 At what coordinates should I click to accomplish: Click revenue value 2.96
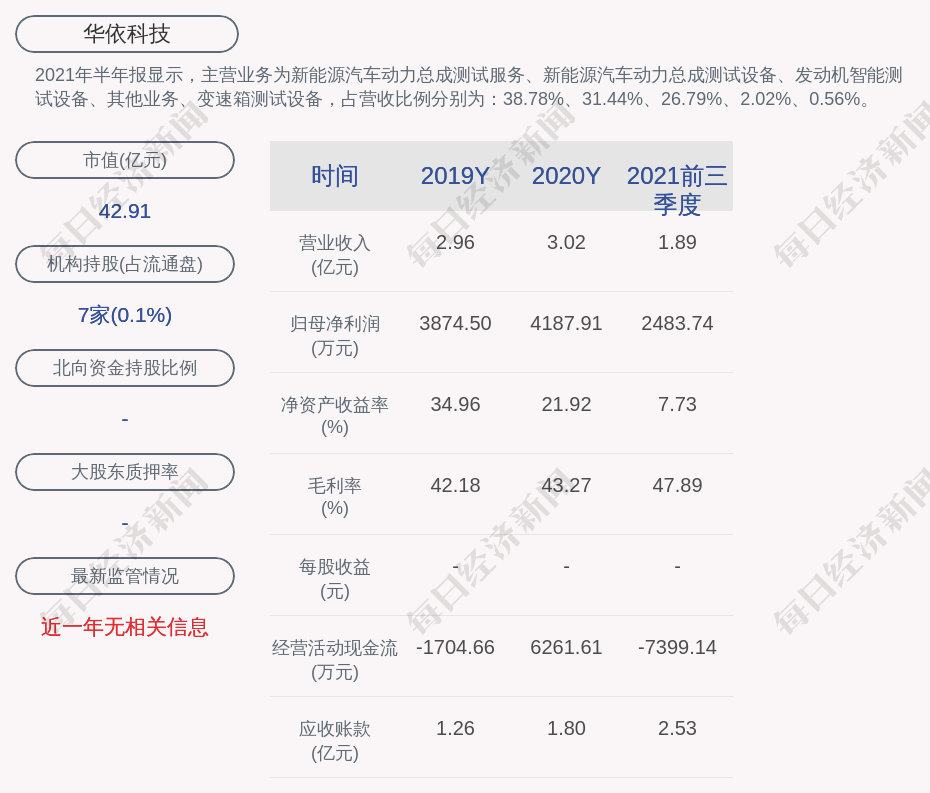tap(455, 242)
